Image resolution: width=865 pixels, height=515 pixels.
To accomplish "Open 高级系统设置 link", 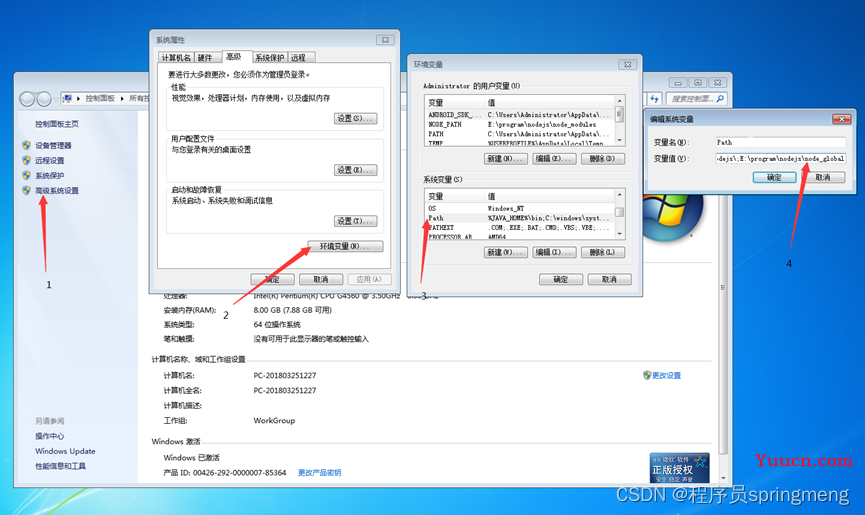I will coord(57,190).
